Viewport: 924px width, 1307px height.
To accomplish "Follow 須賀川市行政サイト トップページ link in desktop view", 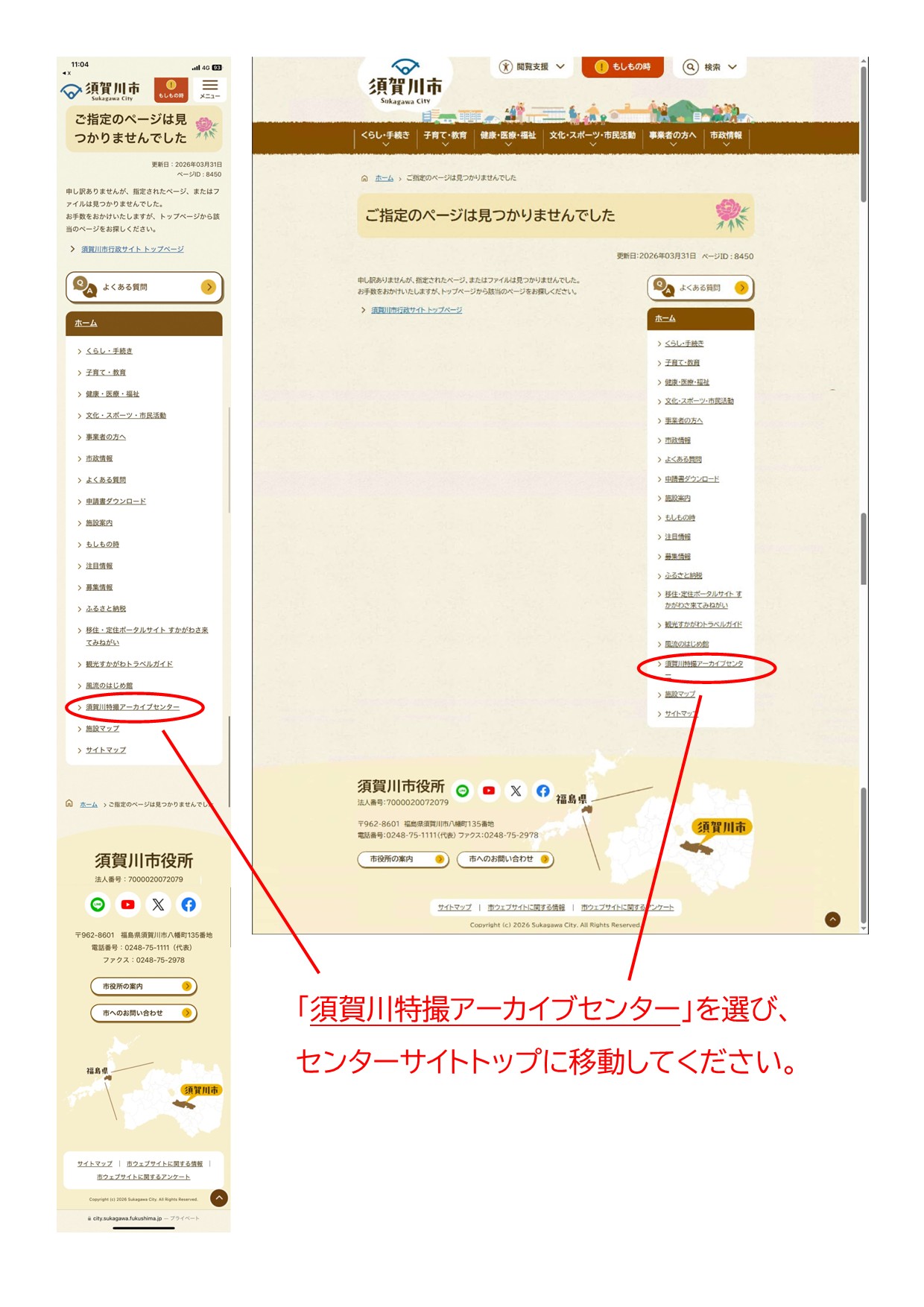I will 417,310.
